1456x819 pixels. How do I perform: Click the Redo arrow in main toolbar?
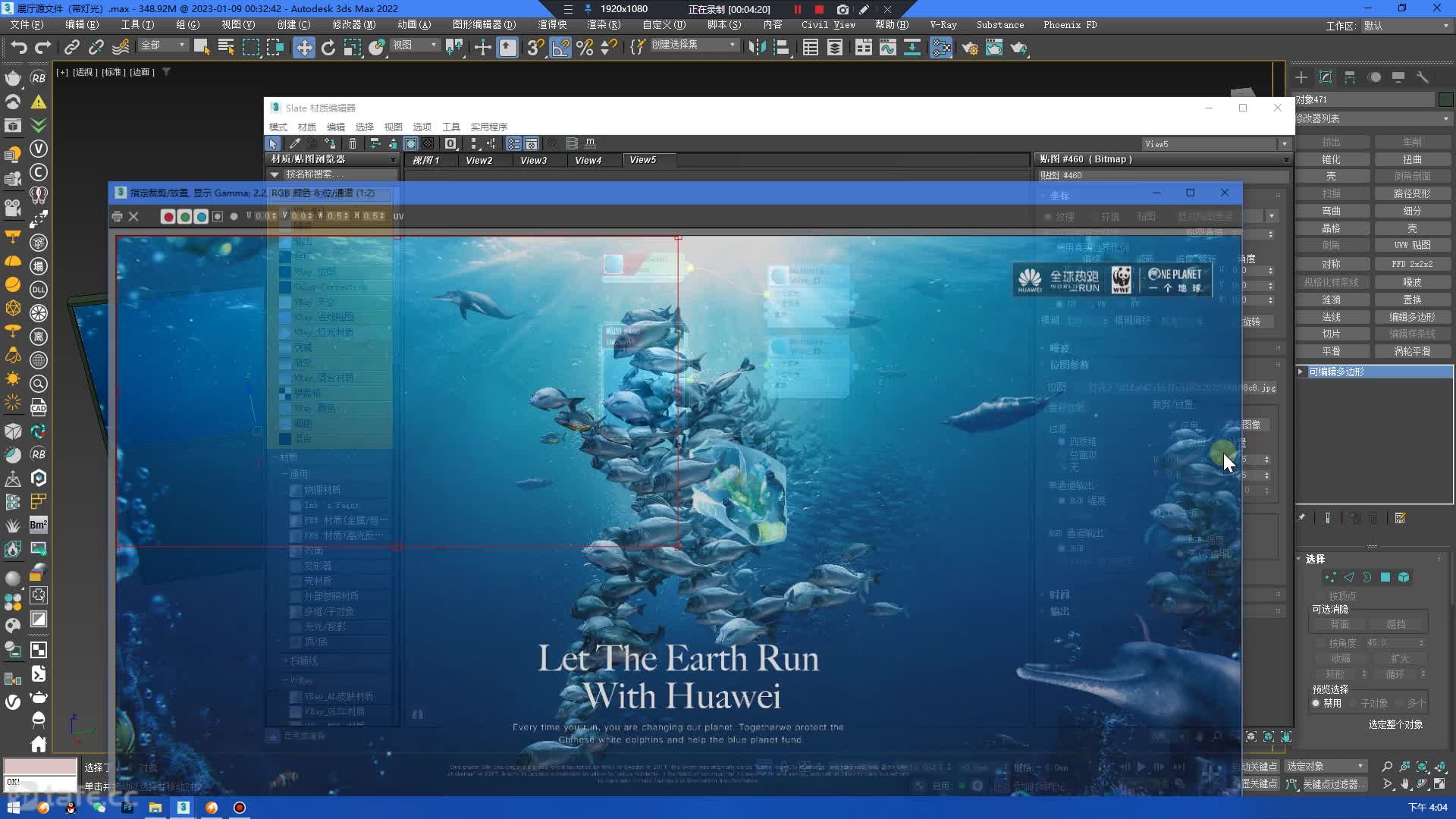43,47
